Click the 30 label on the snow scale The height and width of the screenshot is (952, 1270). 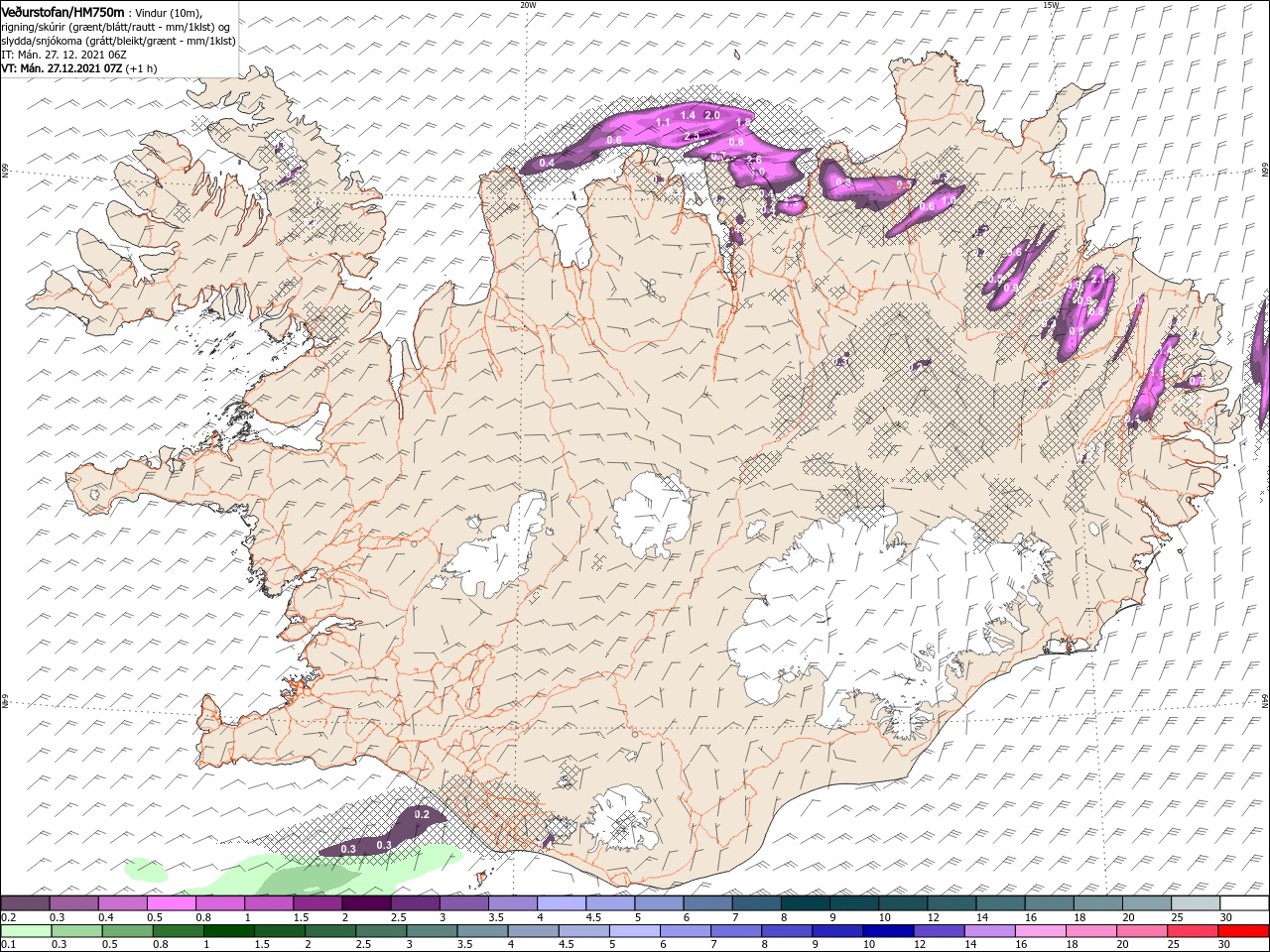click(1226, 917)
